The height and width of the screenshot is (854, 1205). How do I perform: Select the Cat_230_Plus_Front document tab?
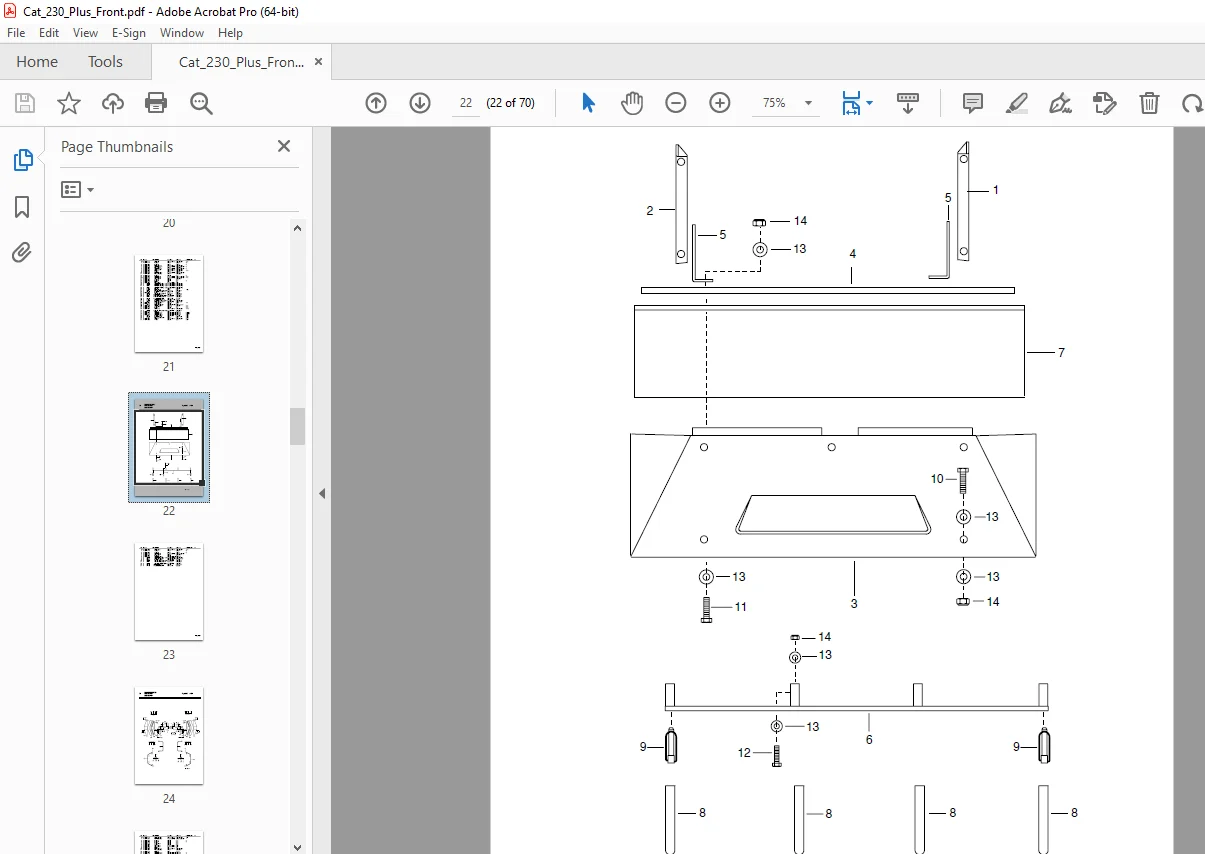pos(241,62)
